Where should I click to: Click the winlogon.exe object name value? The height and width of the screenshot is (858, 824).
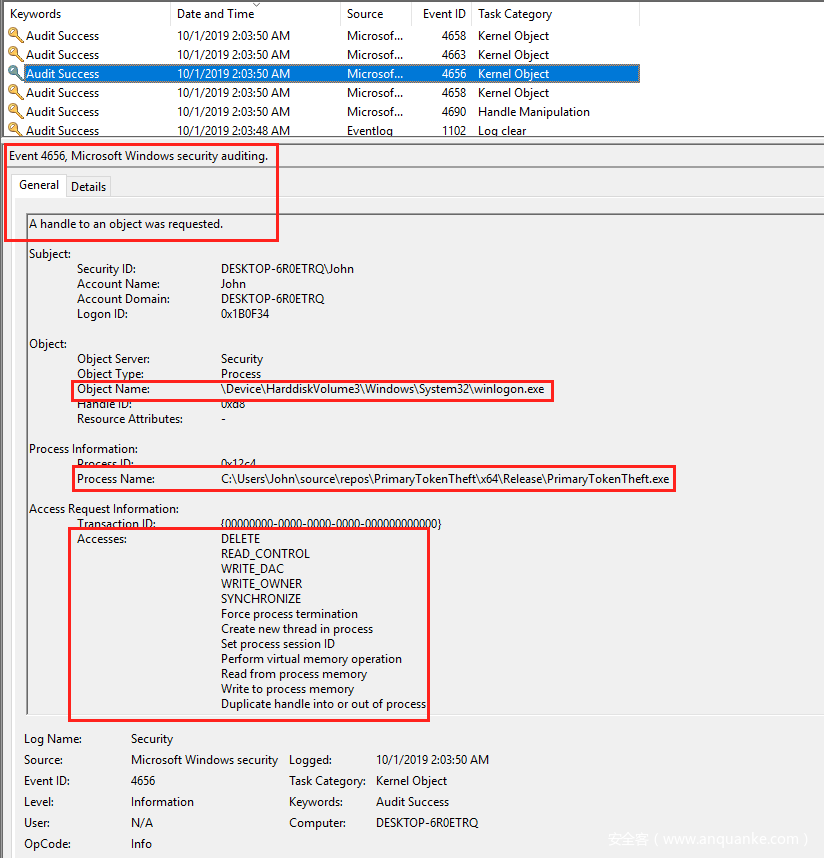383,389
